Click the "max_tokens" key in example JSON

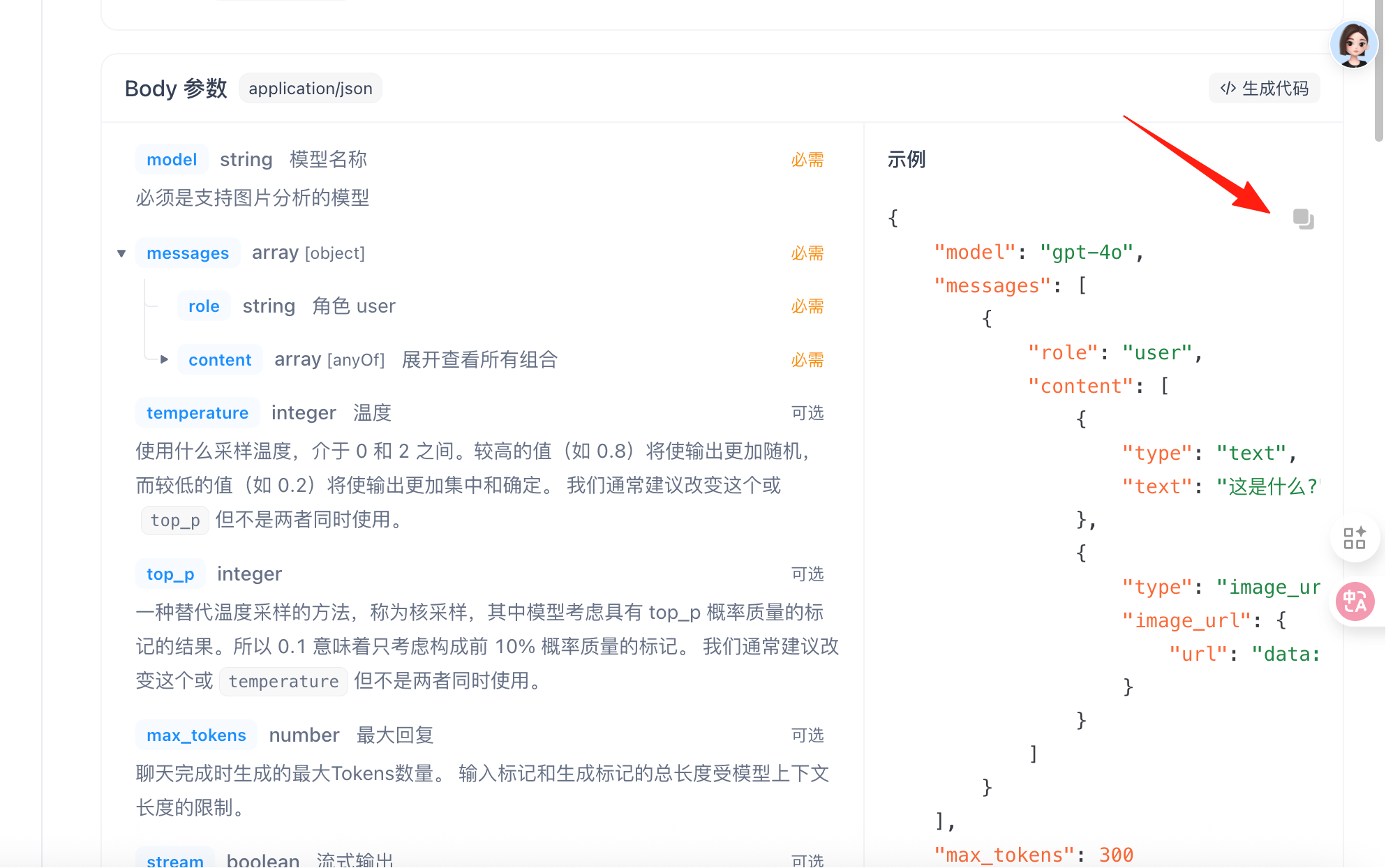pos(1004,855)
